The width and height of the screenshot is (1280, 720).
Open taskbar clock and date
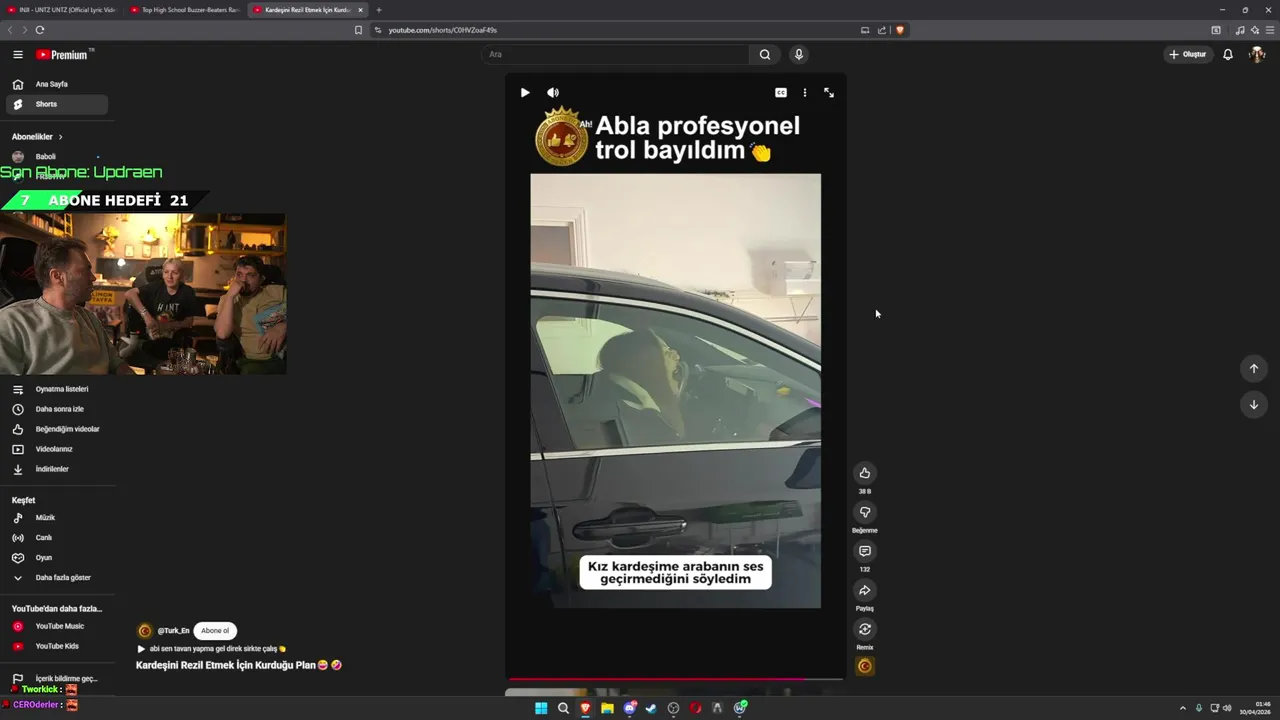click(x=1255, y=708)
